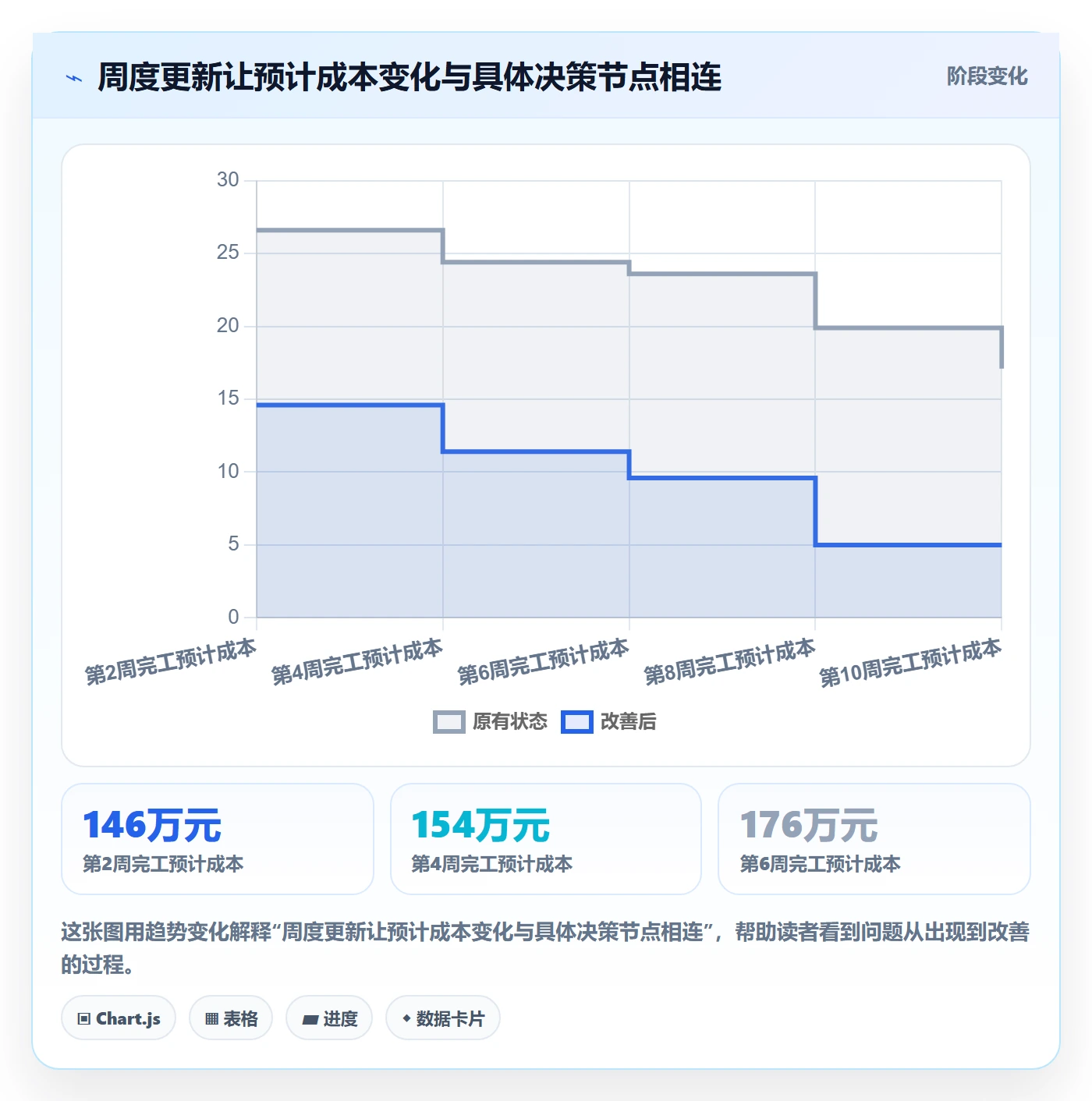Click the y-axis value 20

coord(228,326)
